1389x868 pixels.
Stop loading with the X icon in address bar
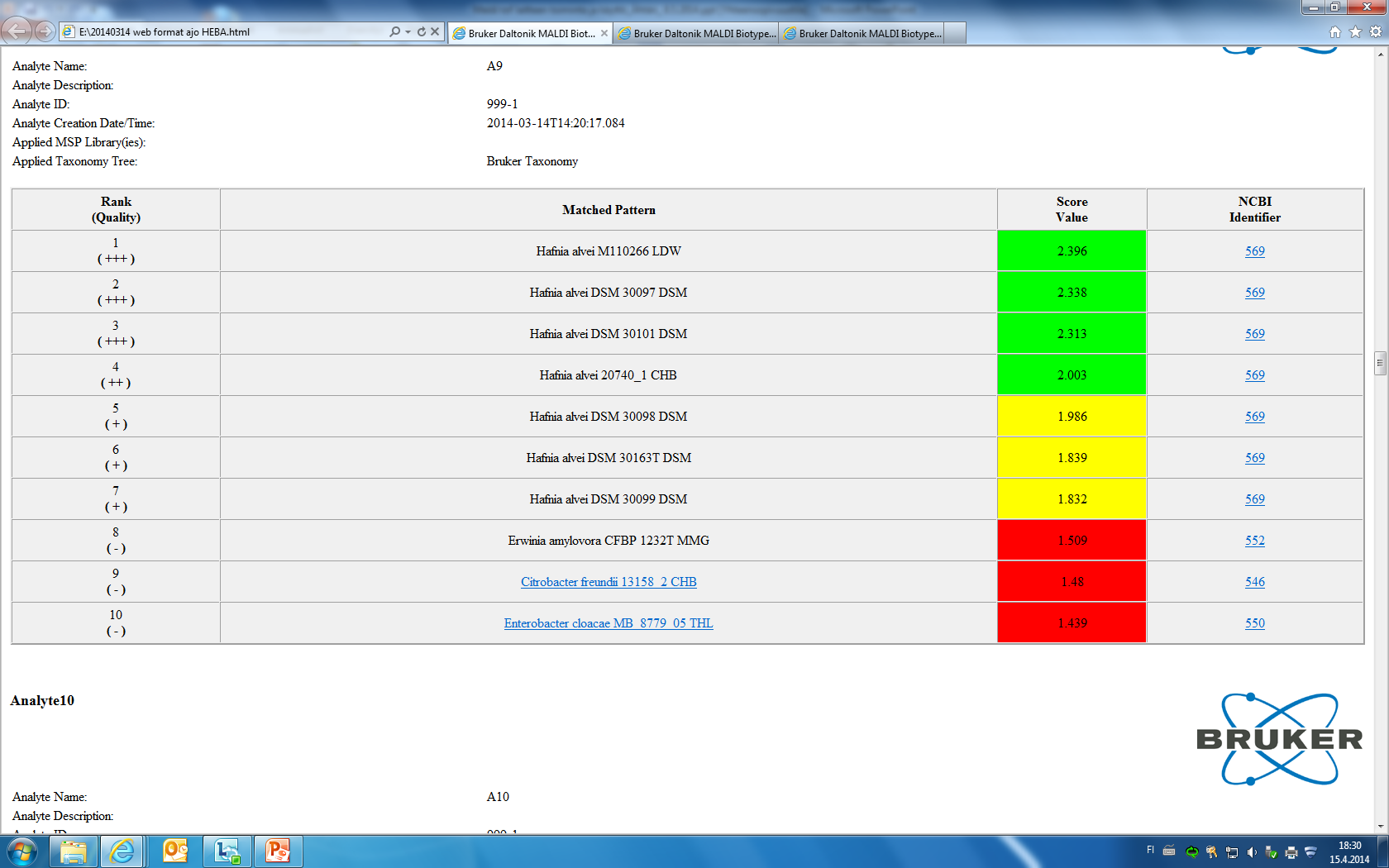(x=435, y=31)
